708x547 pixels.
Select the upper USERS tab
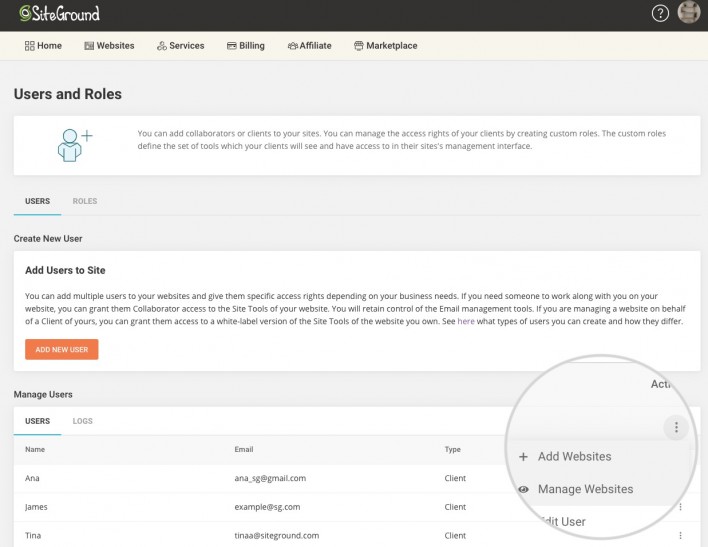(37, 201)
